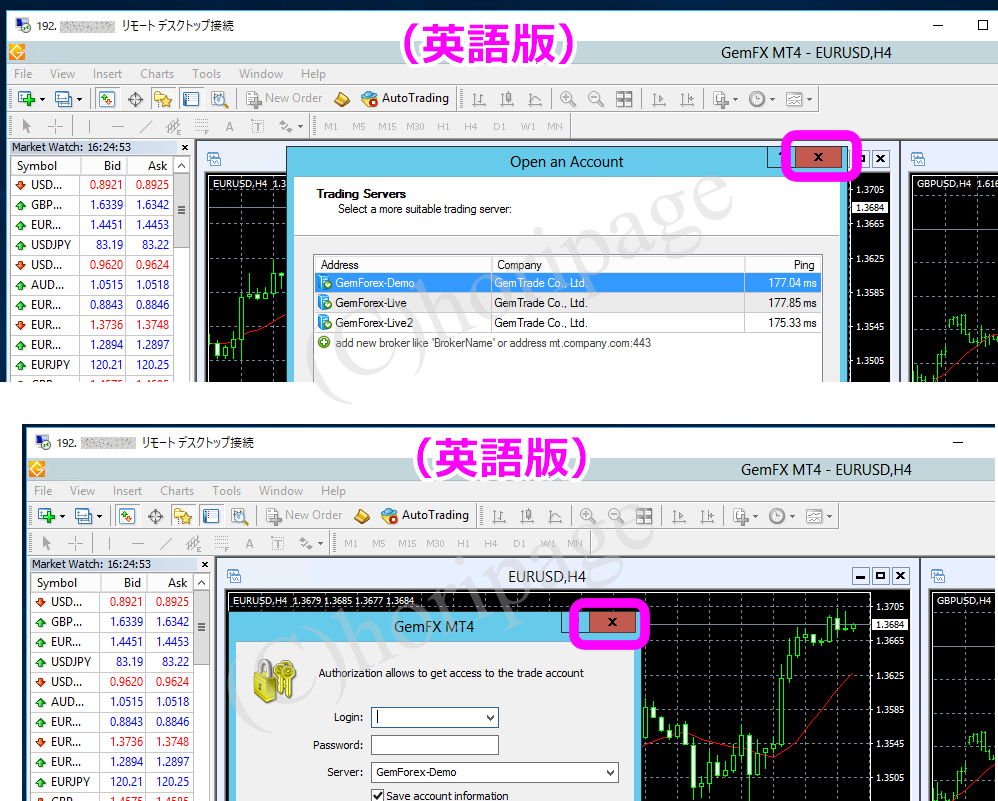
Task: Select Text Label tool in lower MT4 window
Action: tap(278, 543)
